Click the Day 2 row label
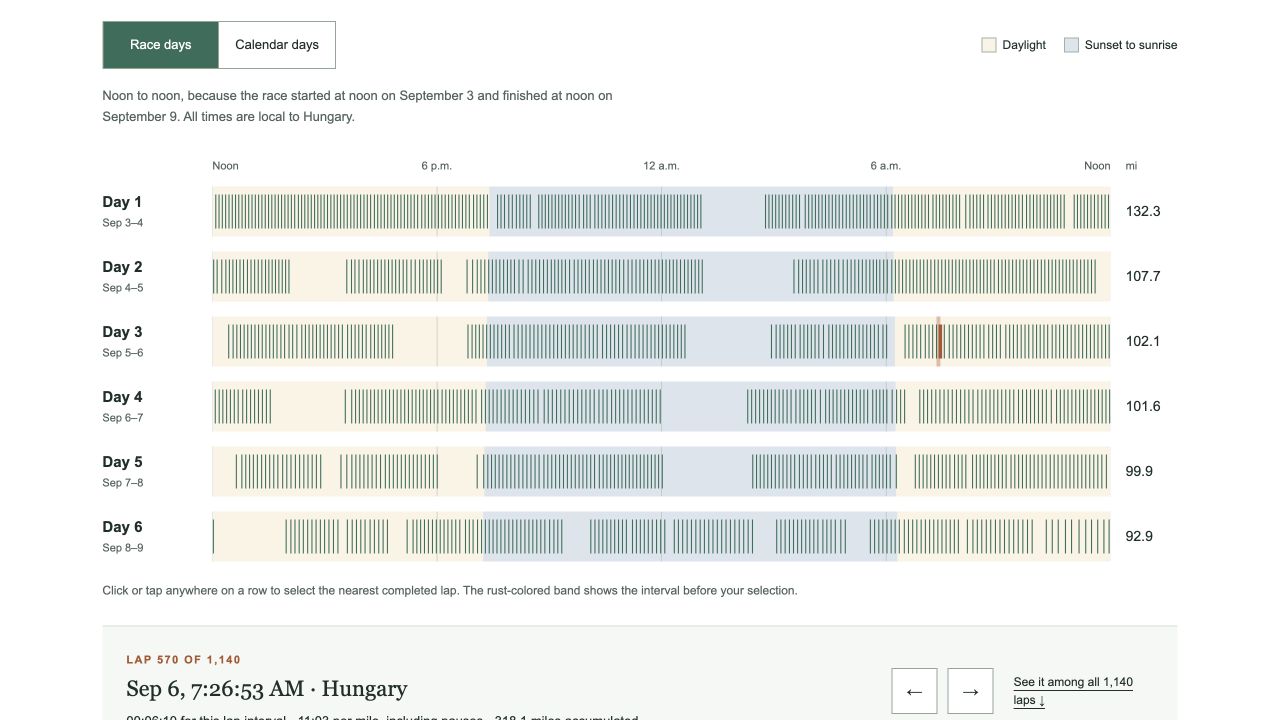Screen dimensions: 1280x720 tap(122, 267)
